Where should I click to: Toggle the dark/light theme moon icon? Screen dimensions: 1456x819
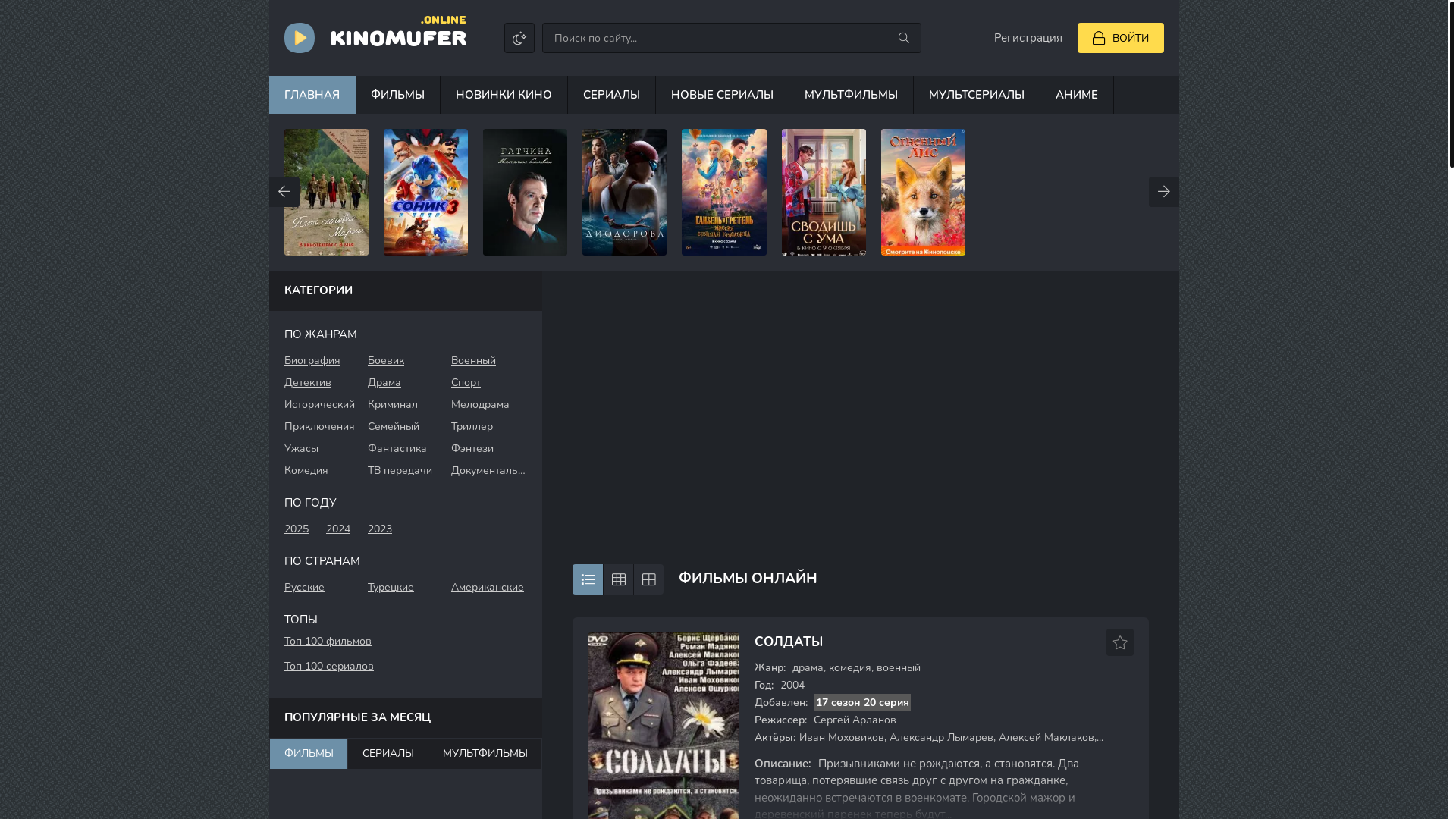[519, 38]
